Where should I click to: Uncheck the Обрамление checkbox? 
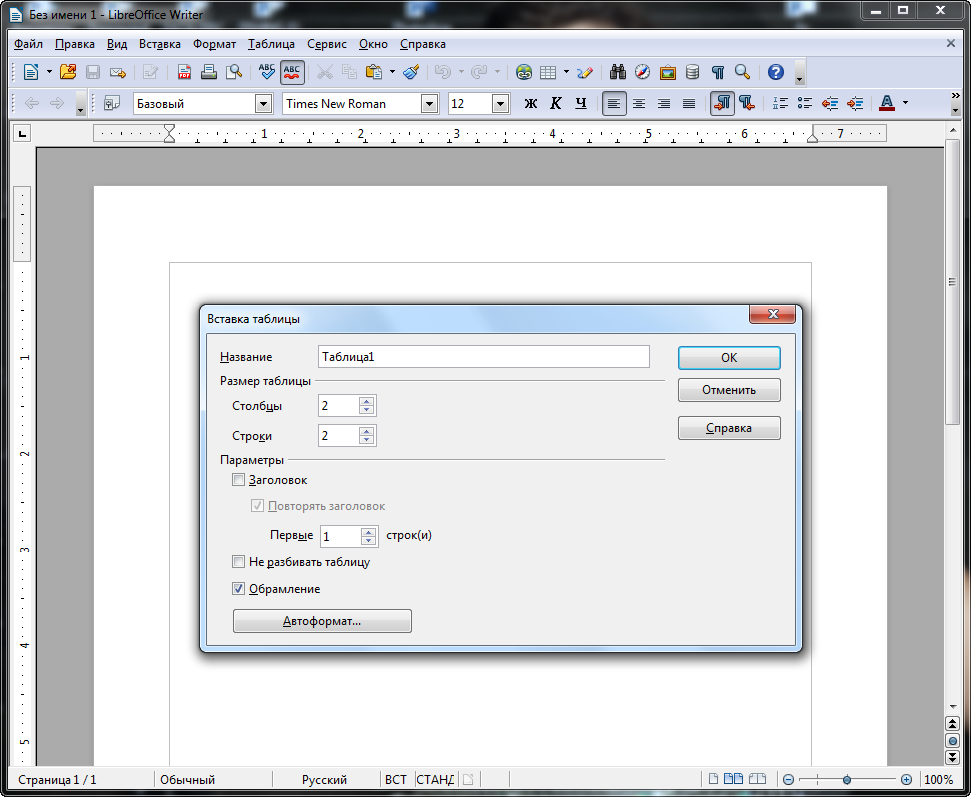click(238, 589)
